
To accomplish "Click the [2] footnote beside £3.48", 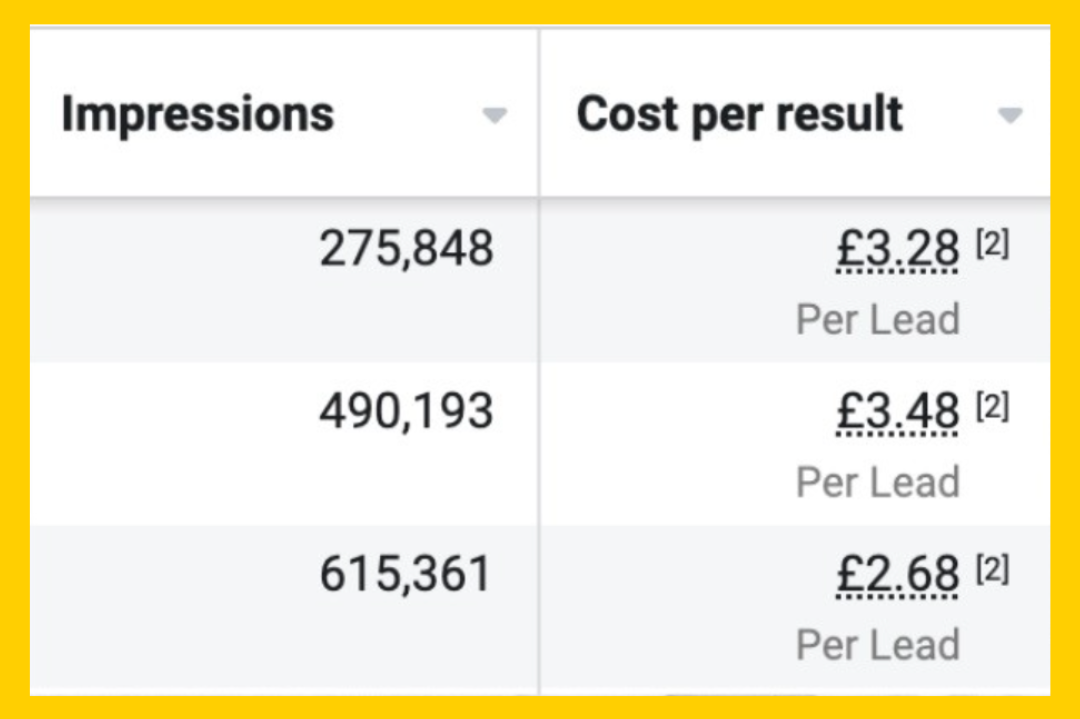I will click(x=992, y=407).
